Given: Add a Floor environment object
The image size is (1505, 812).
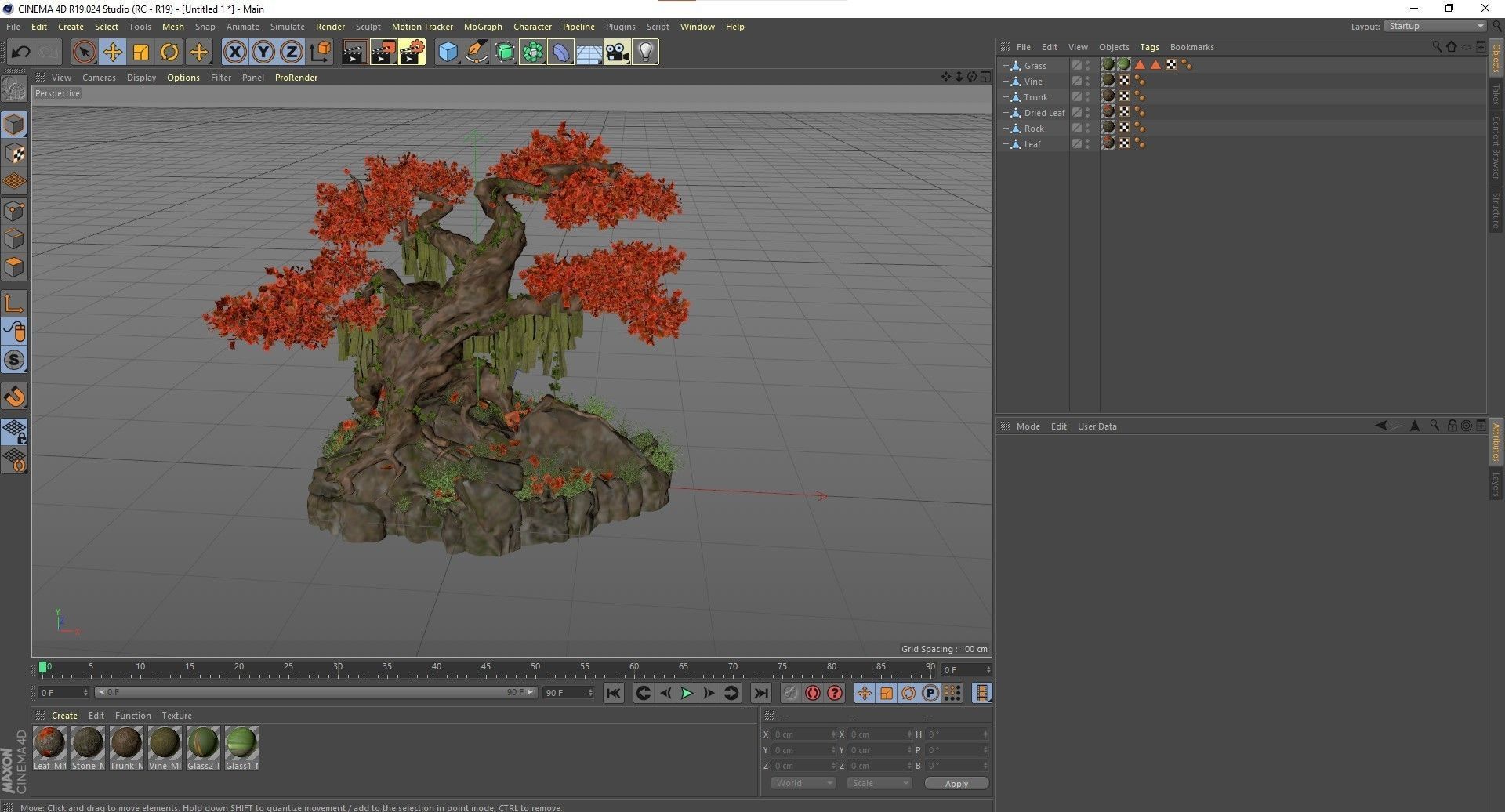Looking at the screenshot, I should [x=589, y=53].
